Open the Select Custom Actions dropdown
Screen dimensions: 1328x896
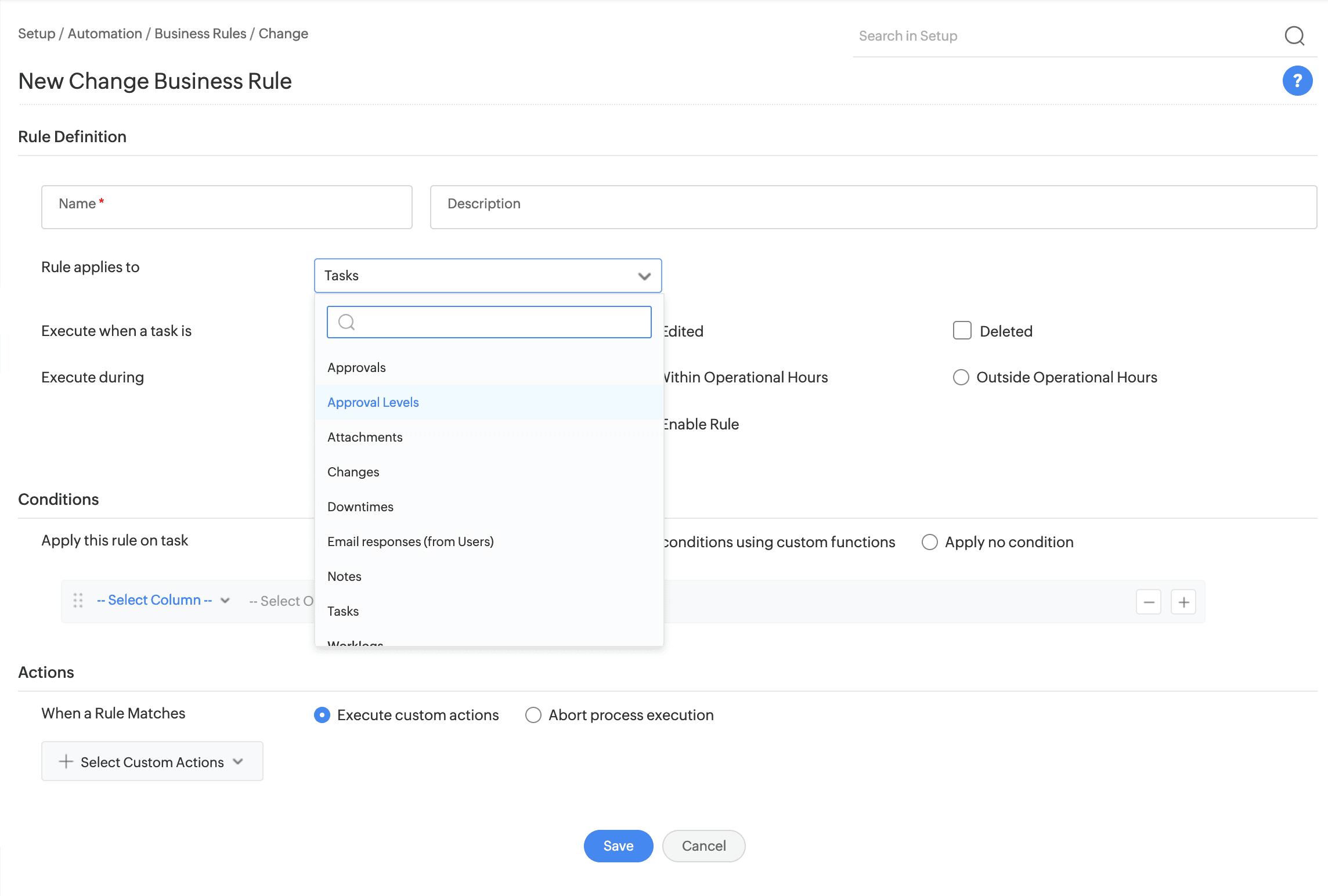[151, 761]
